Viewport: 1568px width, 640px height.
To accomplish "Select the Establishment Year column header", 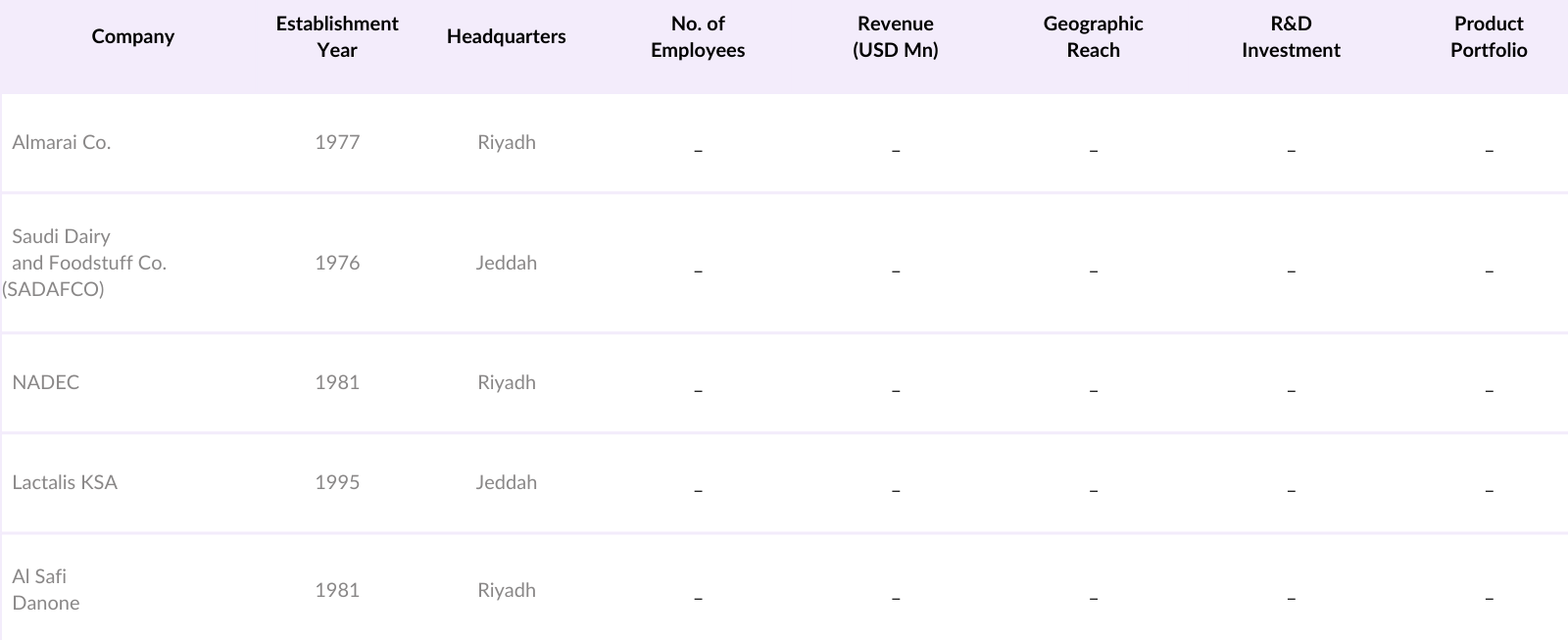I will 337,36.
